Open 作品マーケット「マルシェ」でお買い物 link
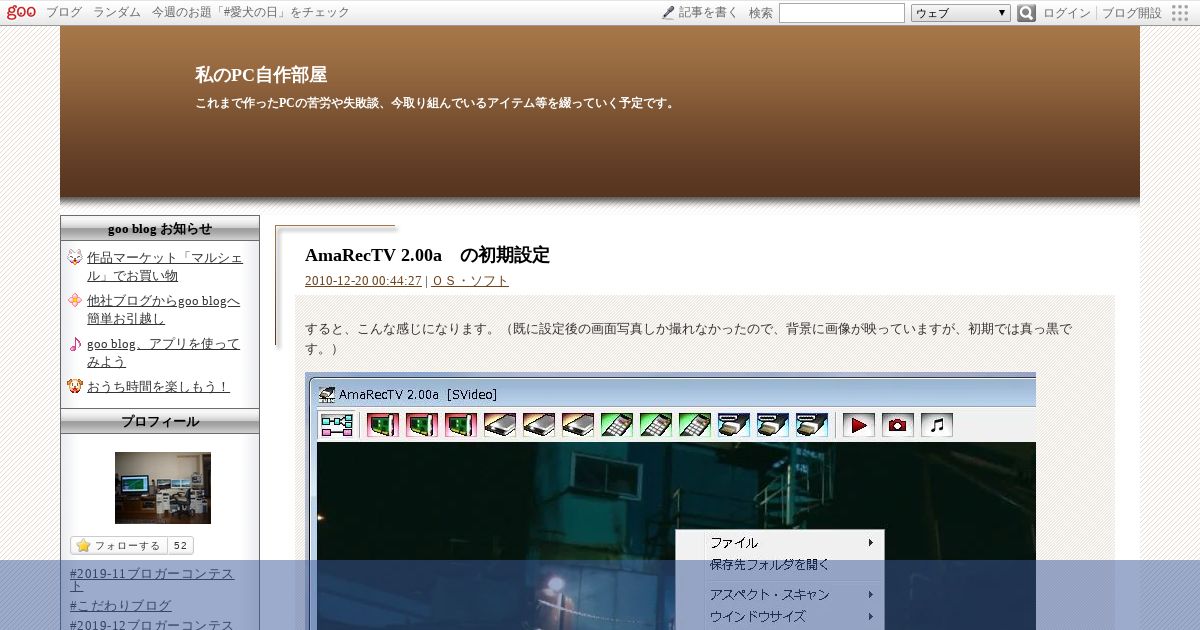The height and width of the screenshot is (630, 1200). [164, 267]
